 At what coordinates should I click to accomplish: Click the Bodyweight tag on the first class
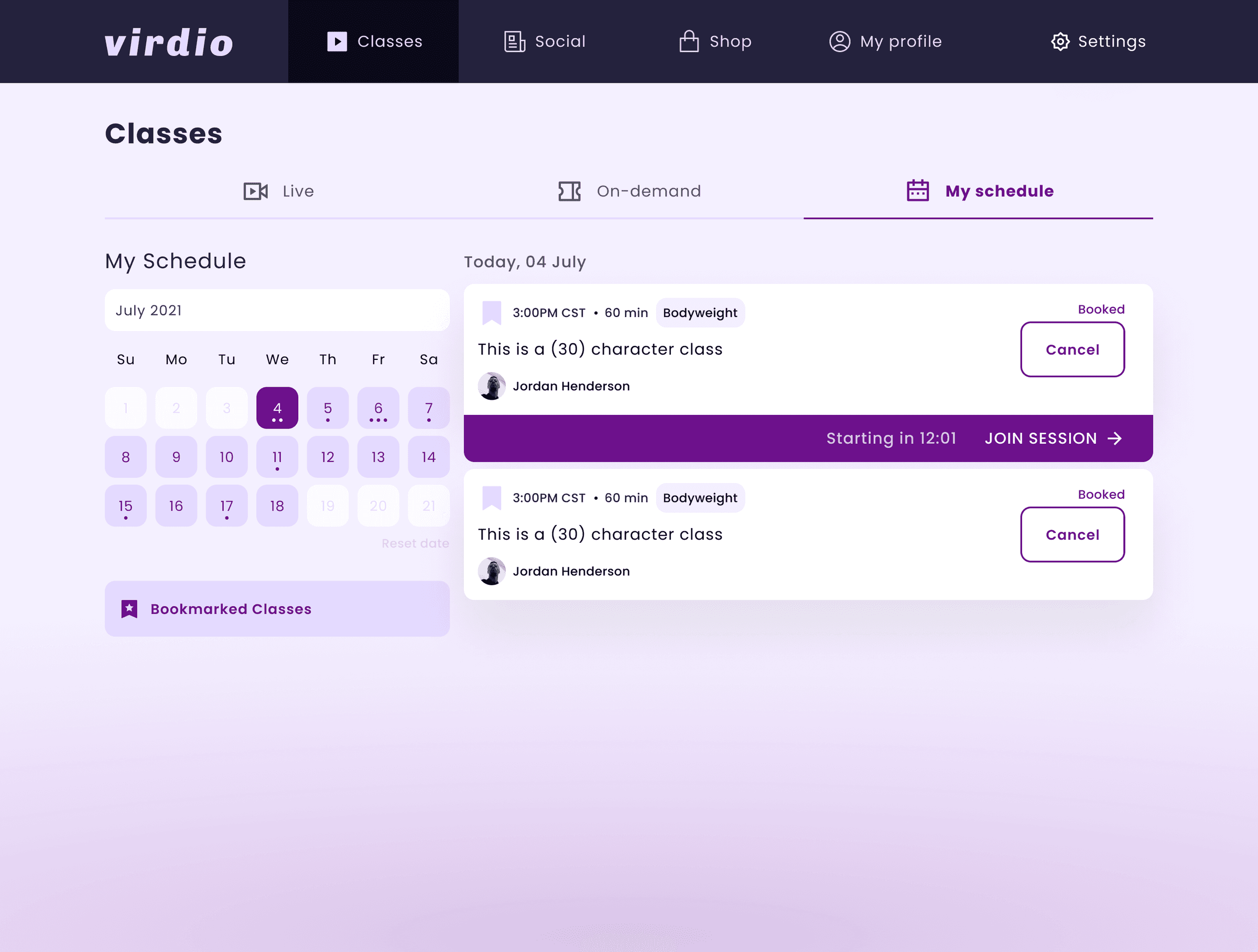click(x=700, y=312)
